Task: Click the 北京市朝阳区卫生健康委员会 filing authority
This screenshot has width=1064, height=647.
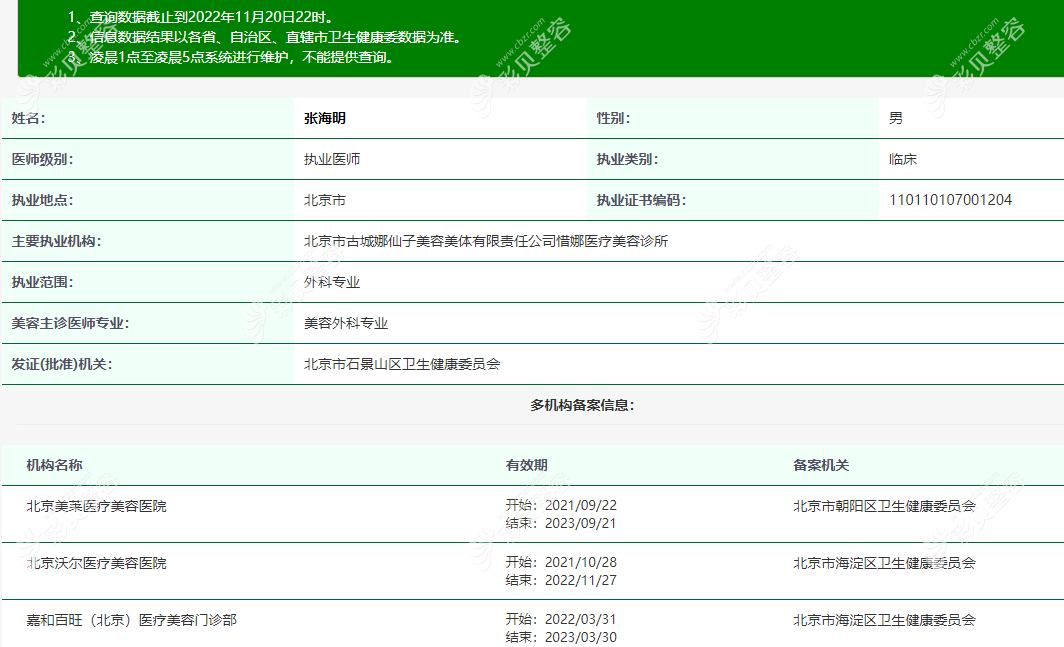Action: click(x=884, y=506)
